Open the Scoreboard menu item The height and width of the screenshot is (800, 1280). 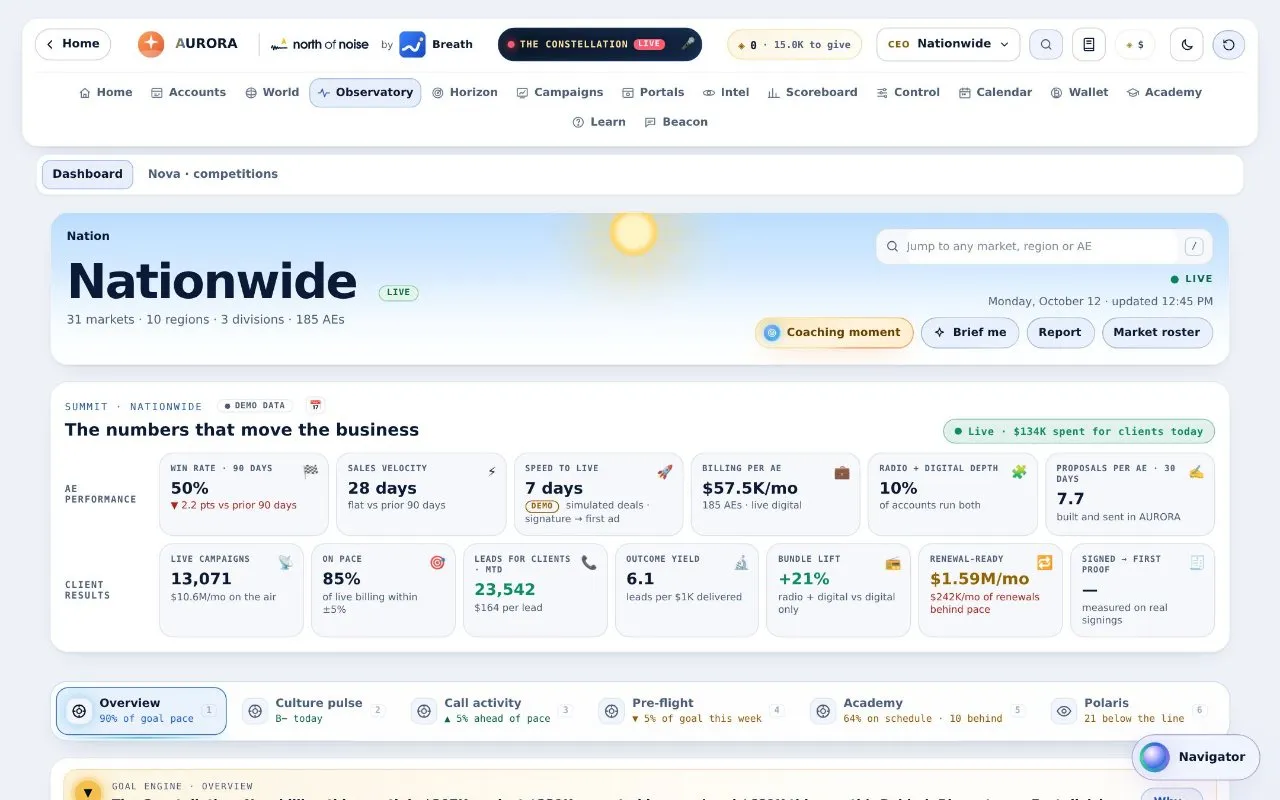pyautogui.click(x=812, y=92)
